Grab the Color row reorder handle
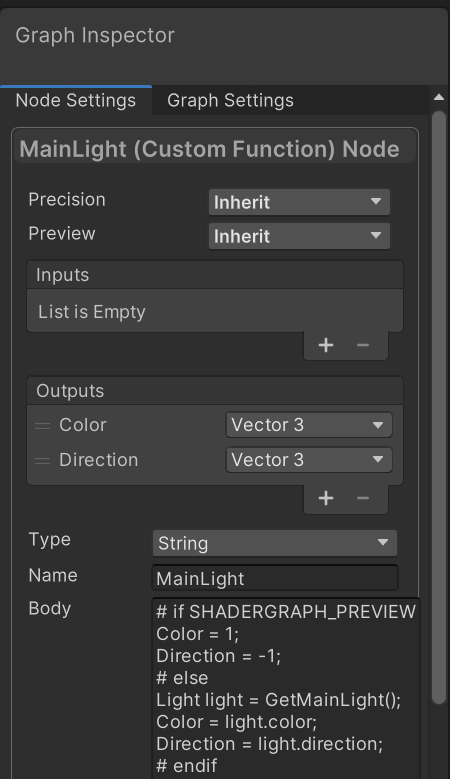This screenshot has height=779, width=450. [43, 426]
